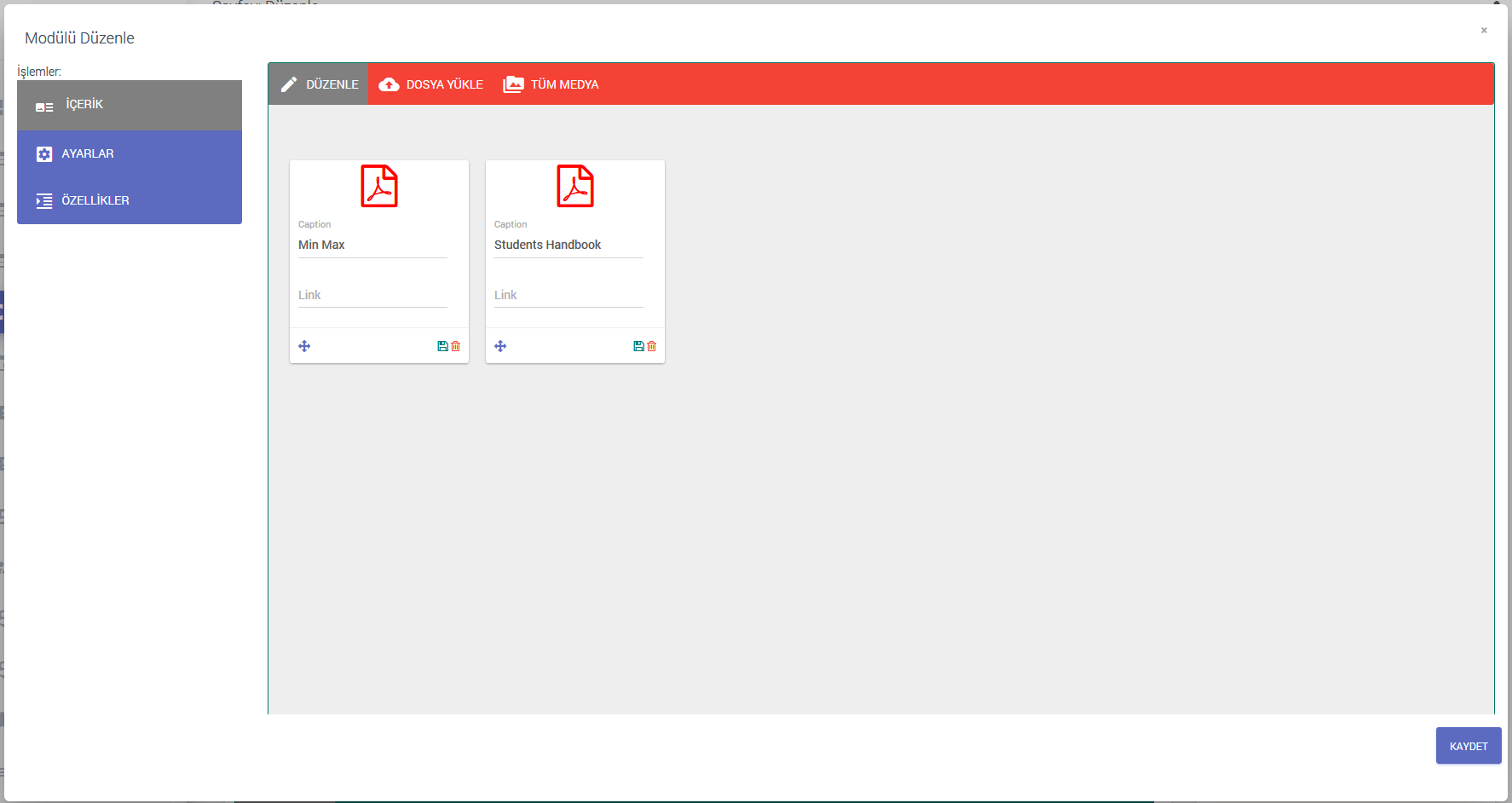Select İÇERİK in the sidebar
The image size is (1512, 803).
coord(130,105)
